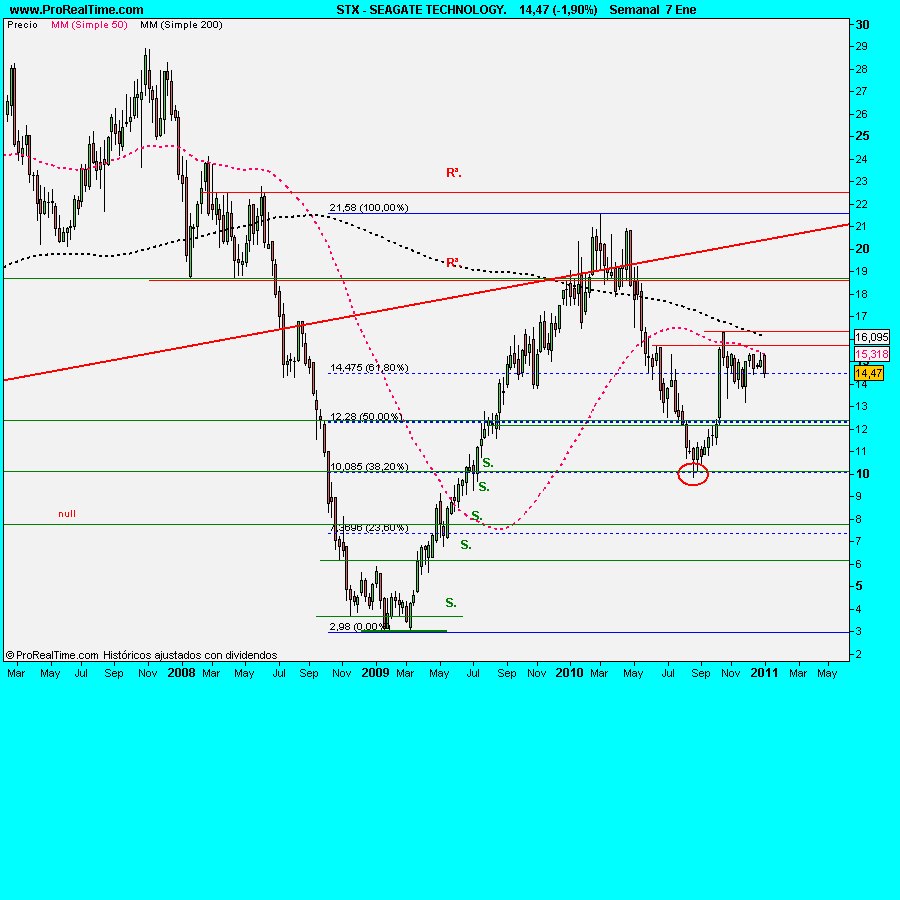
Task: Click the green 'S.' label near price 4
Action: (x=451, y=603)
